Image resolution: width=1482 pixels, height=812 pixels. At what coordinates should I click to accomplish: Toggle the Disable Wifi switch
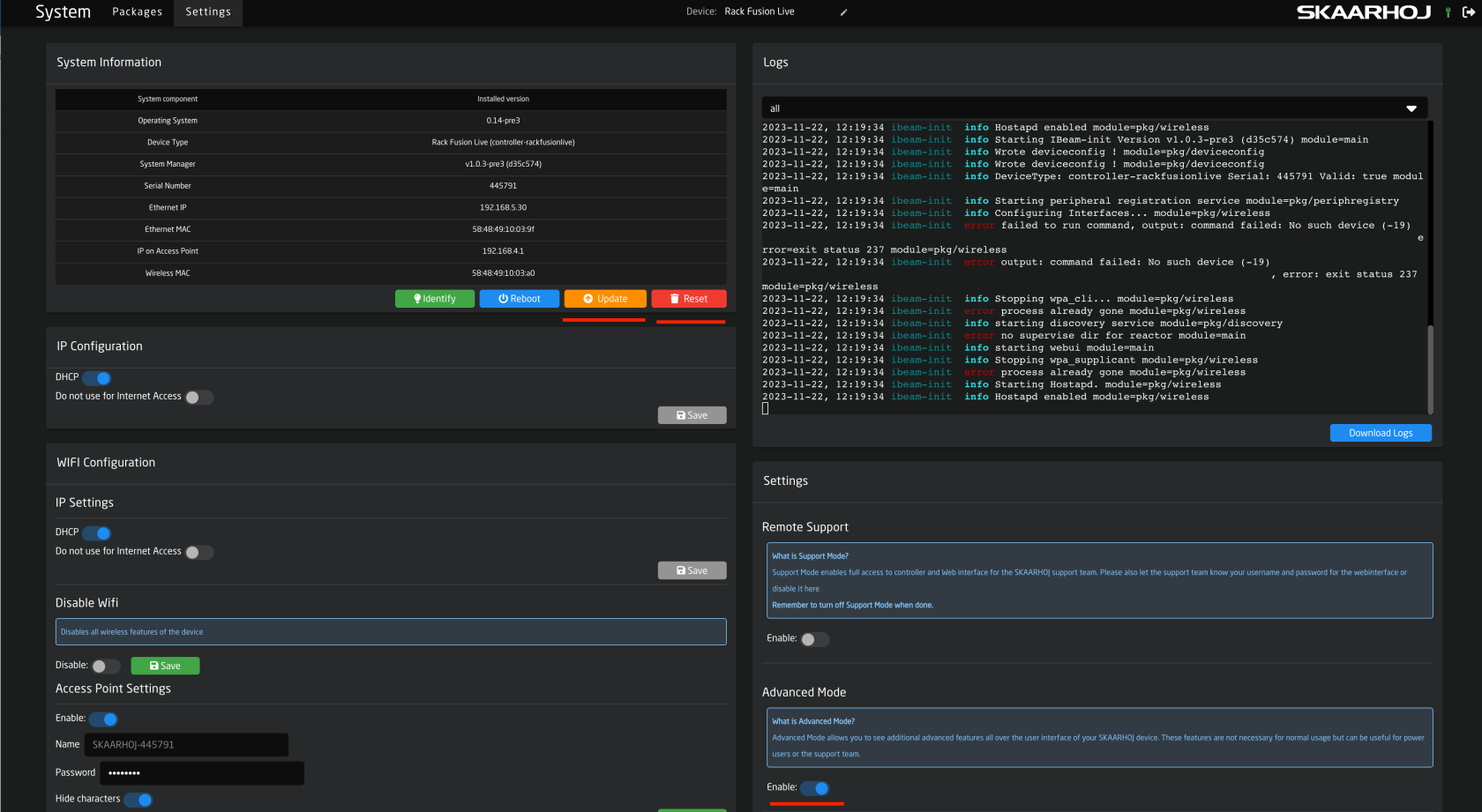tap(106, 667)
